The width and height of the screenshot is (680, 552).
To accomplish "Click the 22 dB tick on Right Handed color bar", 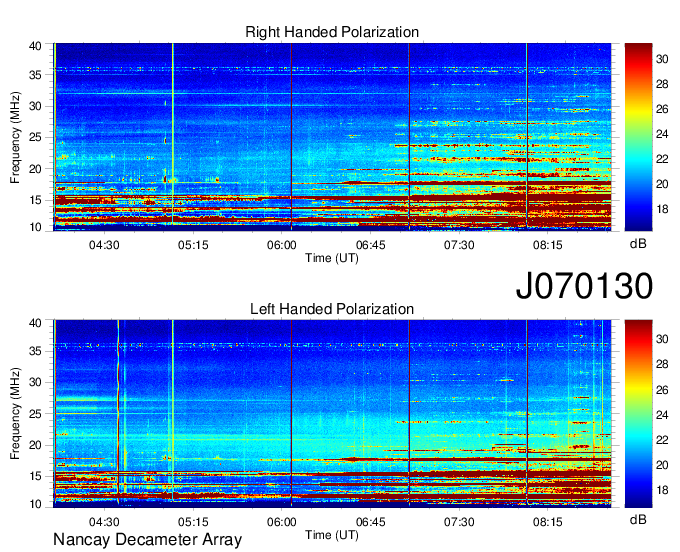I will click(662, 159).
